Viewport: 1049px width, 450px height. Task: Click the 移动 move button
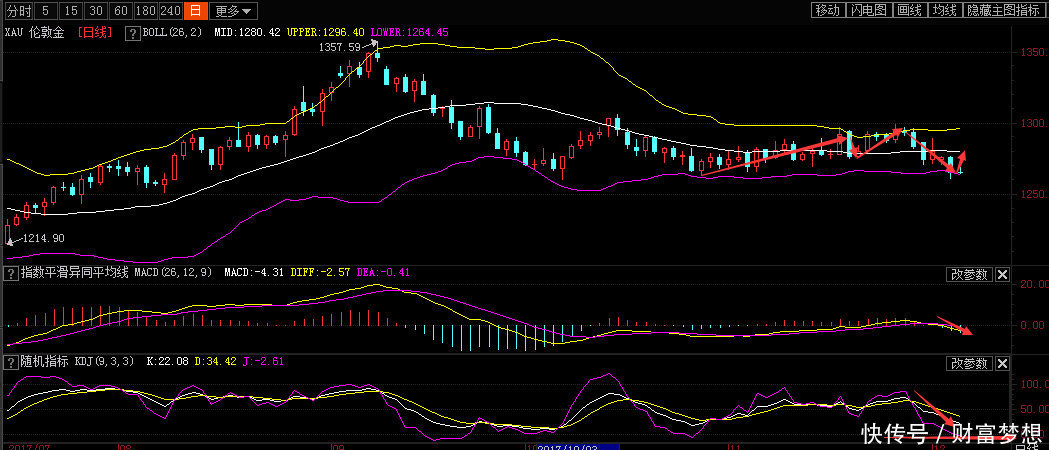(827, 10)
